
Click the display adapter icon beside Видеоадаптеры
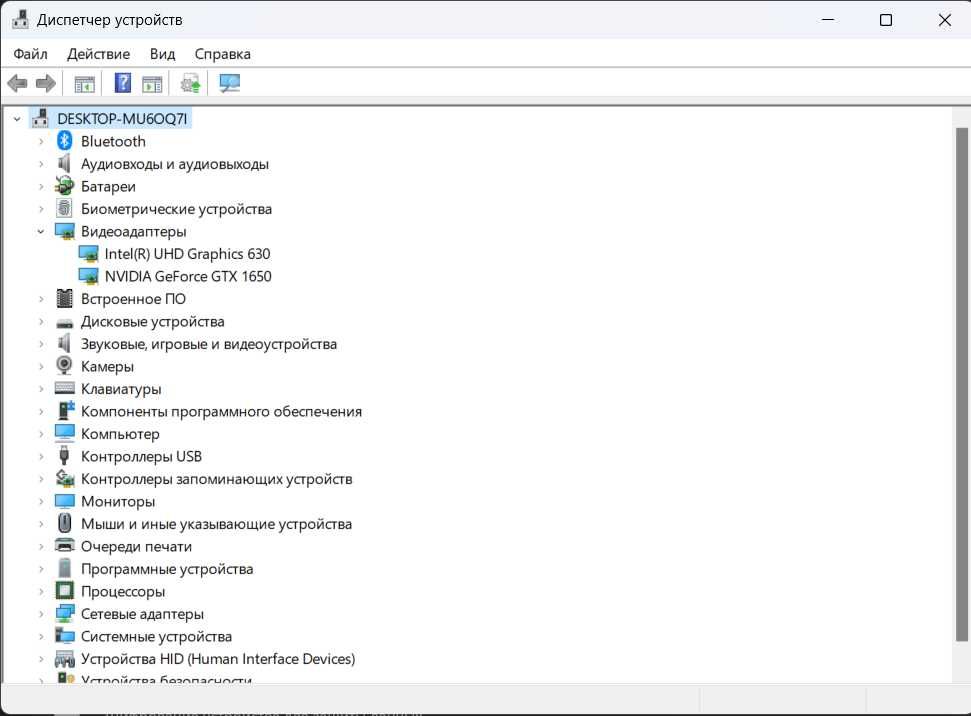[64, 231]
